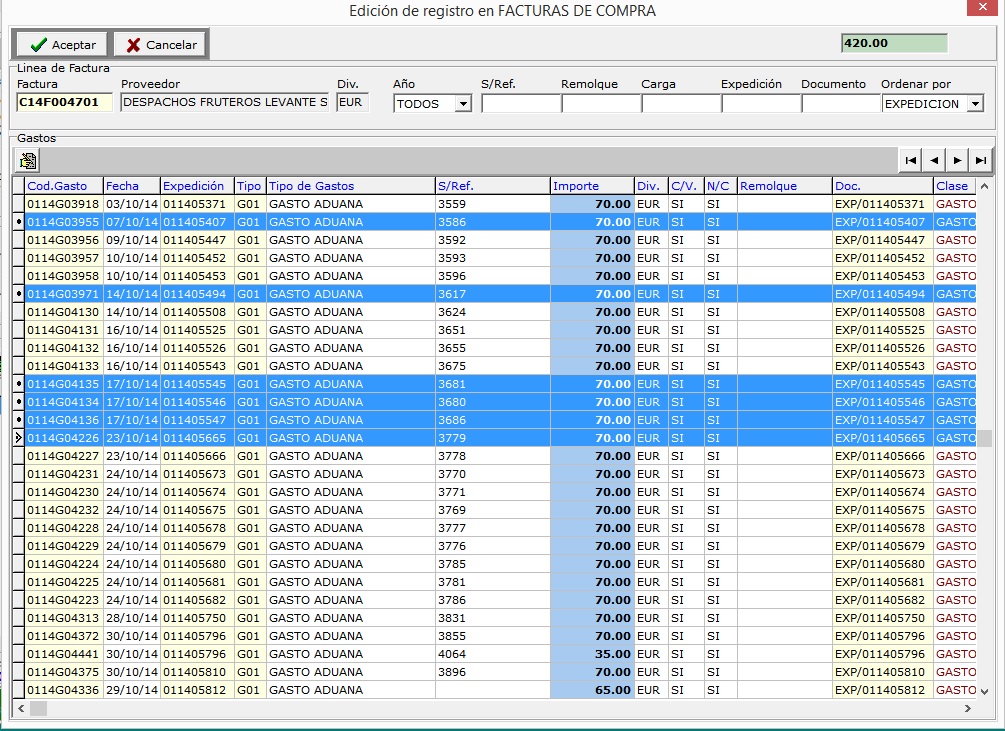Advance to the next record
1005x731 pixels.
957,160
